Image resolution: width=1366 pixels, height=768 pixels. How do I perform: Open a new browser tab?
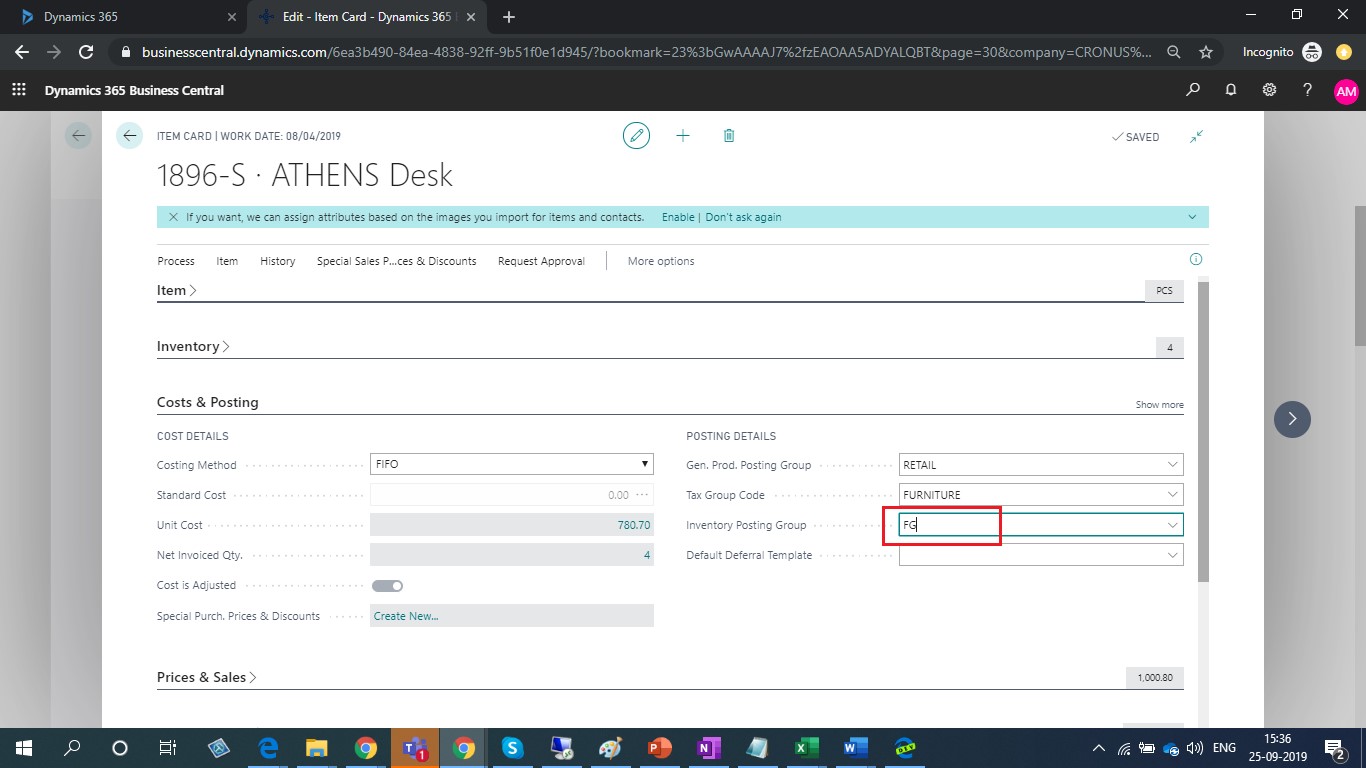coord(509,17)
